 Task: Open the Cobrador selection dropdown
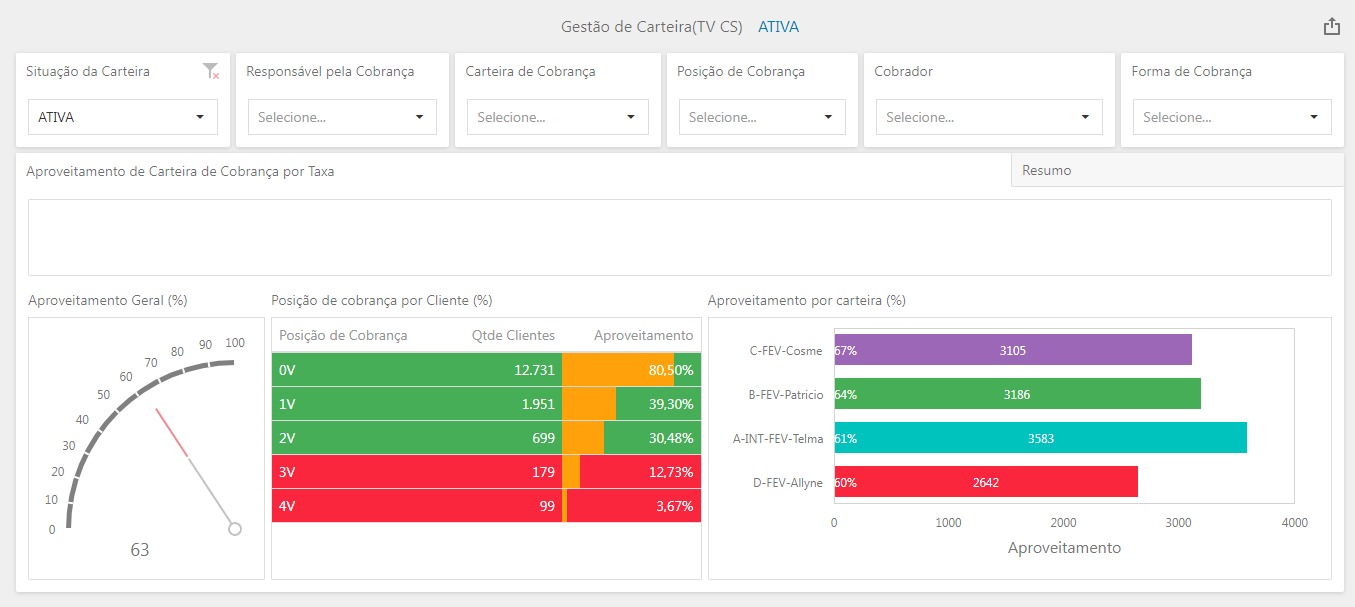[987, 117]
